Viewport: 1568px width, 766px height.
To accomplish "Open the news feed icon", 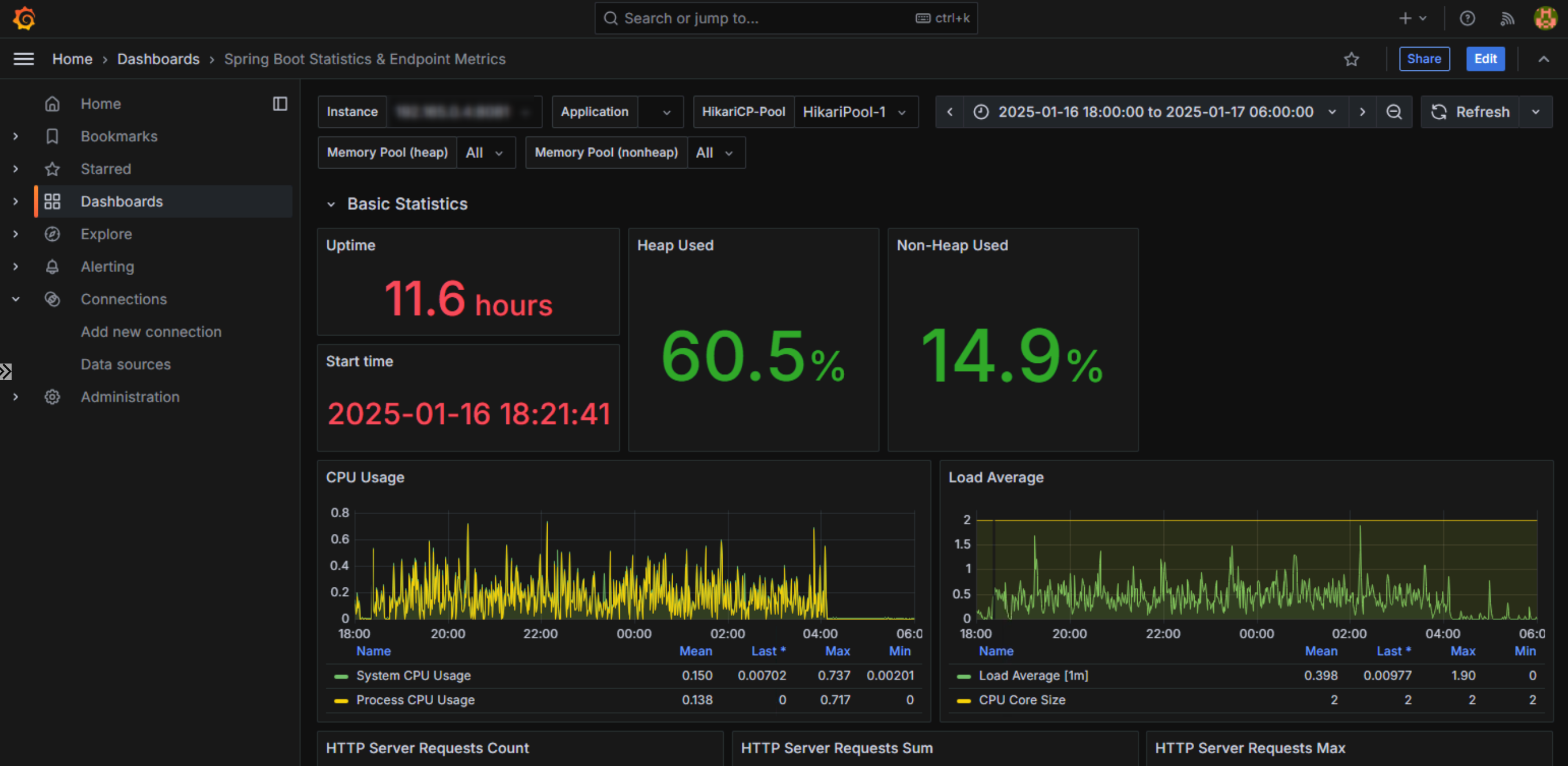I will (x=1506, y=18).
